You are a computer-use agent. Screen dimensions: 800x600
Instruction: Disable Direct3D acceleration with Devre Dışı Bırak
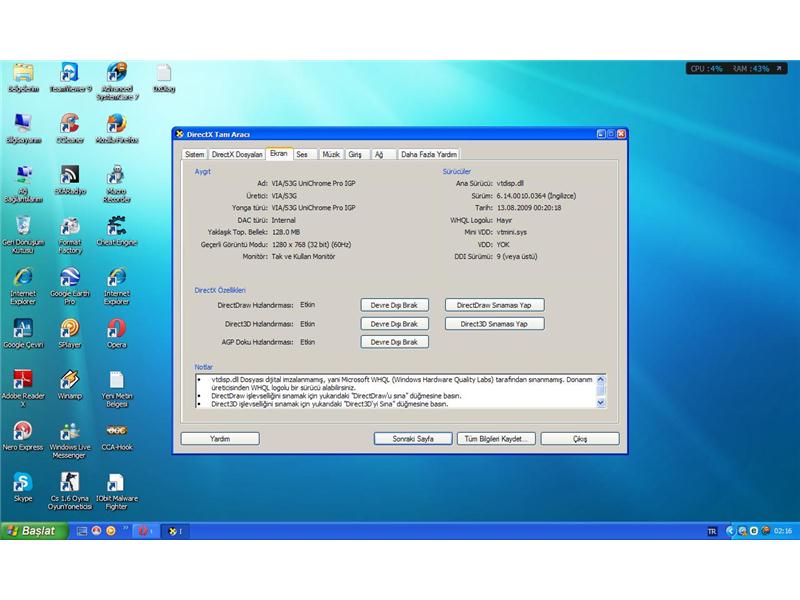click(x=394, y=324)
